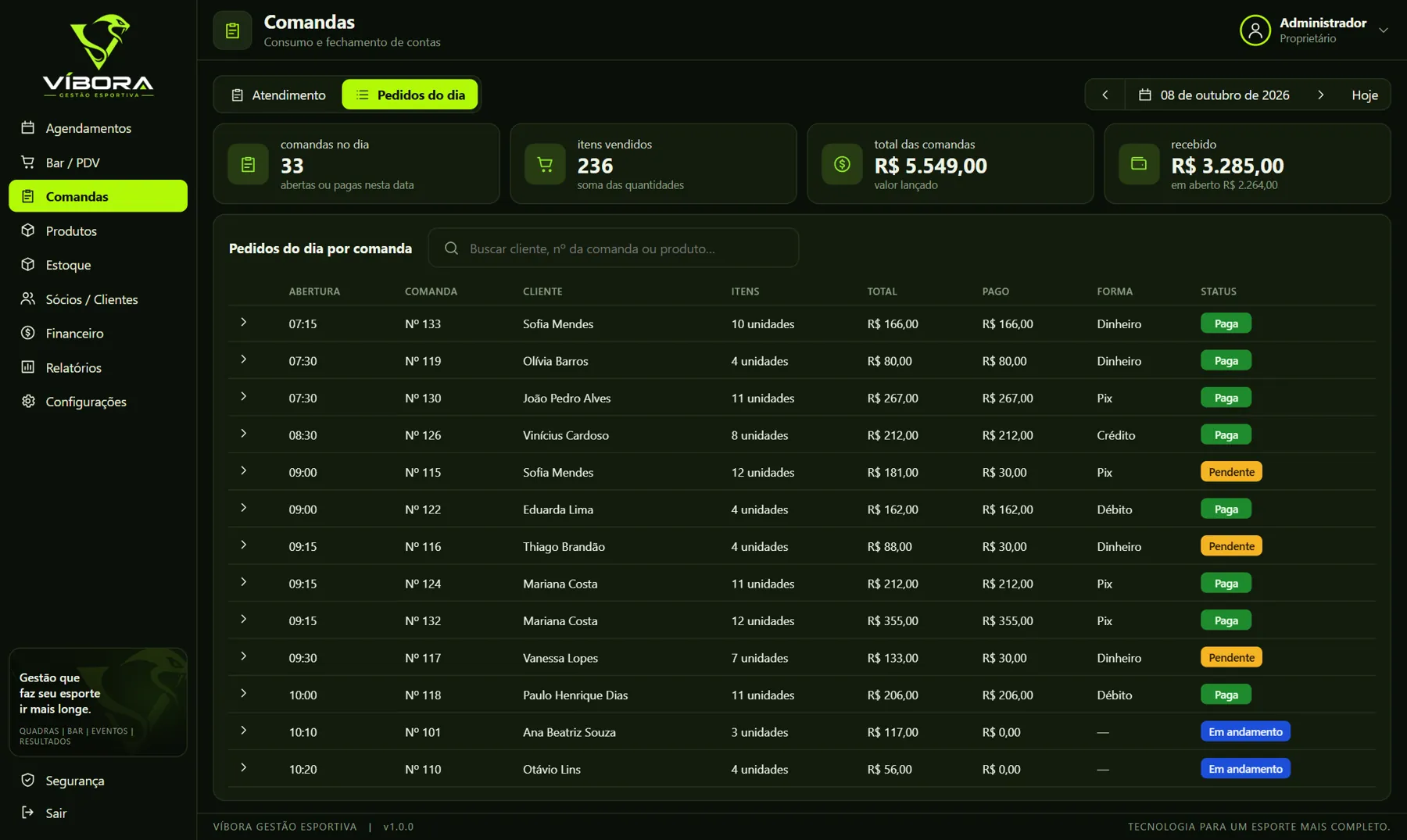Image resolution: width=1407 pixels, height=840 pixels.
Task: Open the Comandas sidebar menu item
Action: coord(98,196)
